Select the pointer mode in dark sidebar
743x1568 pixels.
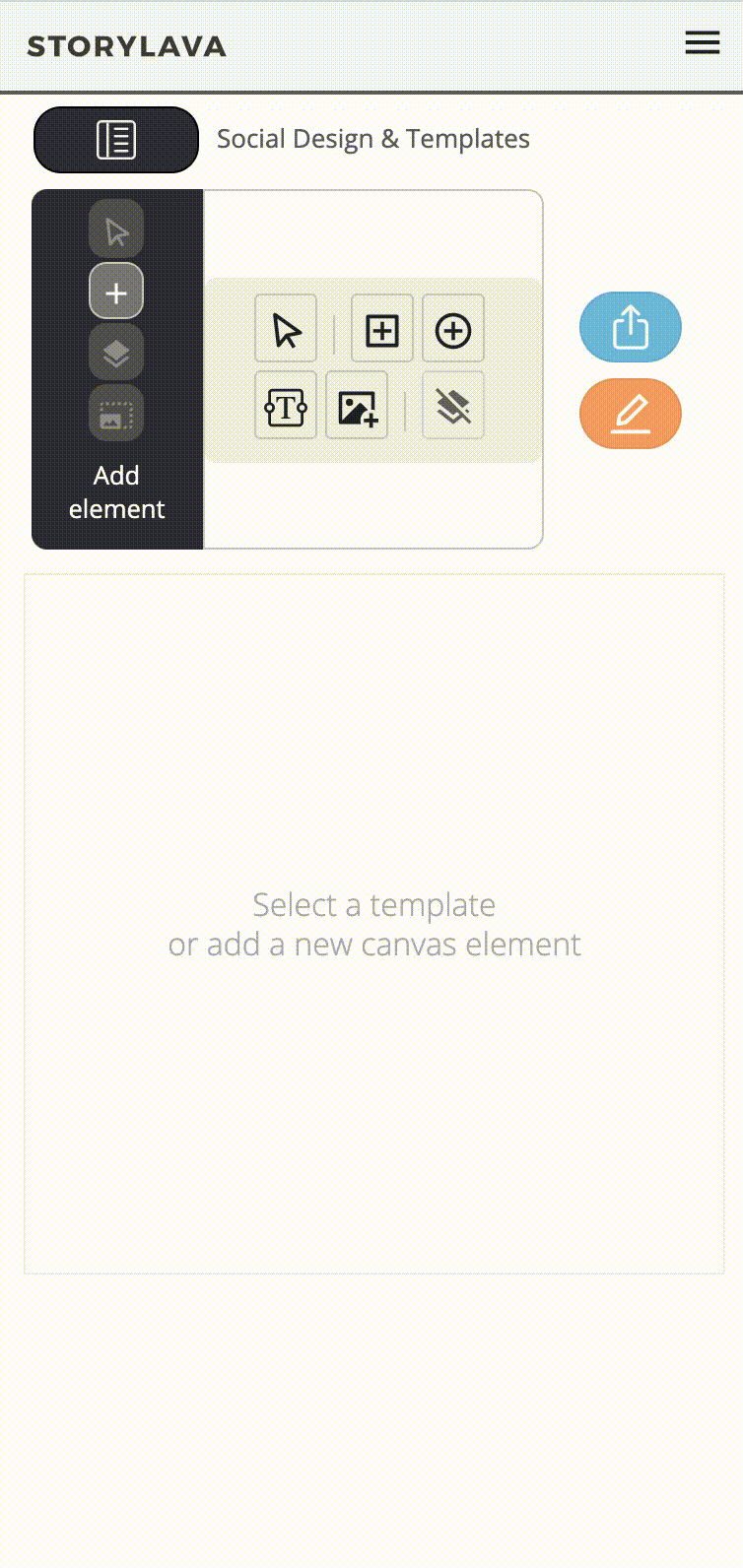tap(116, 231)
